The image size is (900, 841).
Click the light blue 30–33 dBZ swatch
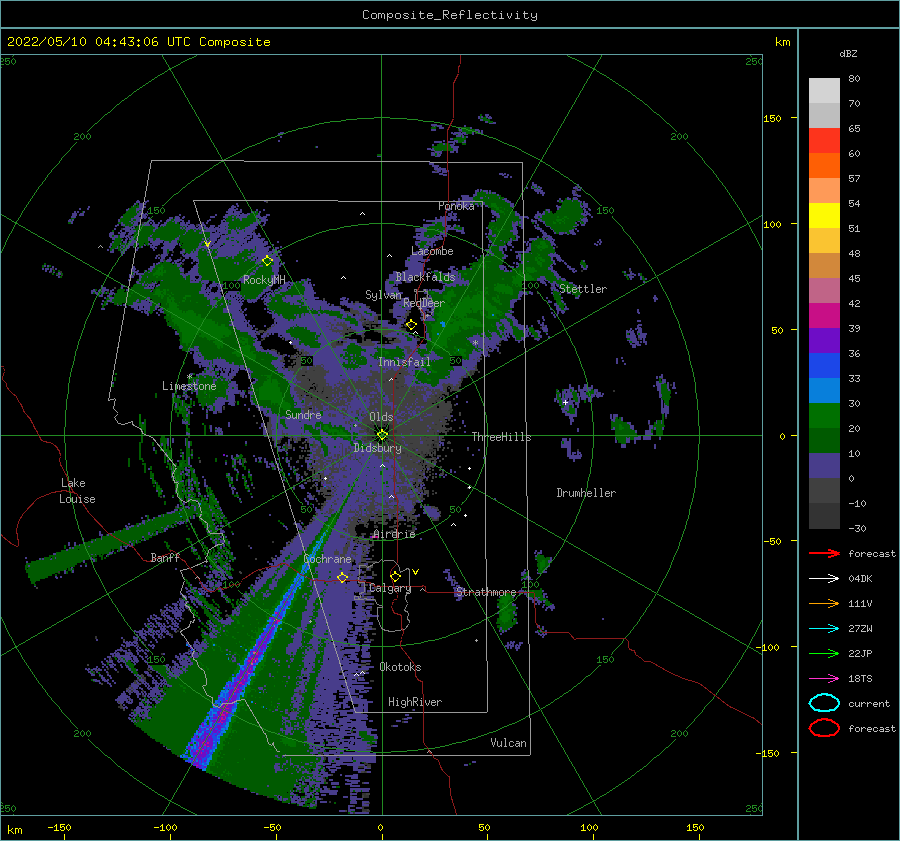pos(824,390)
